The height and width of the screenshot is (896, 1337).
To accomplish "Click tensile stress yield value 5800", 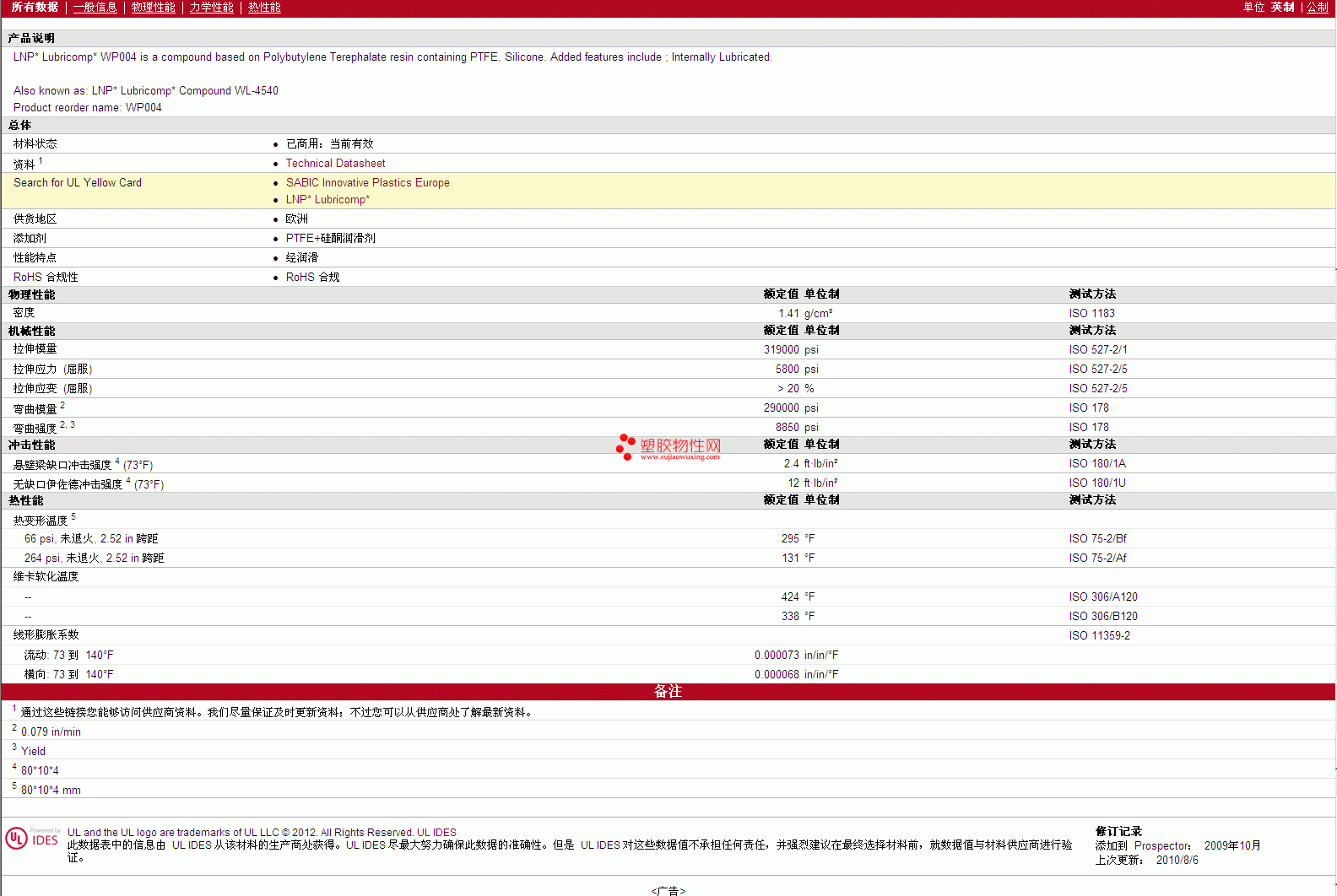I will pos(788,370).
